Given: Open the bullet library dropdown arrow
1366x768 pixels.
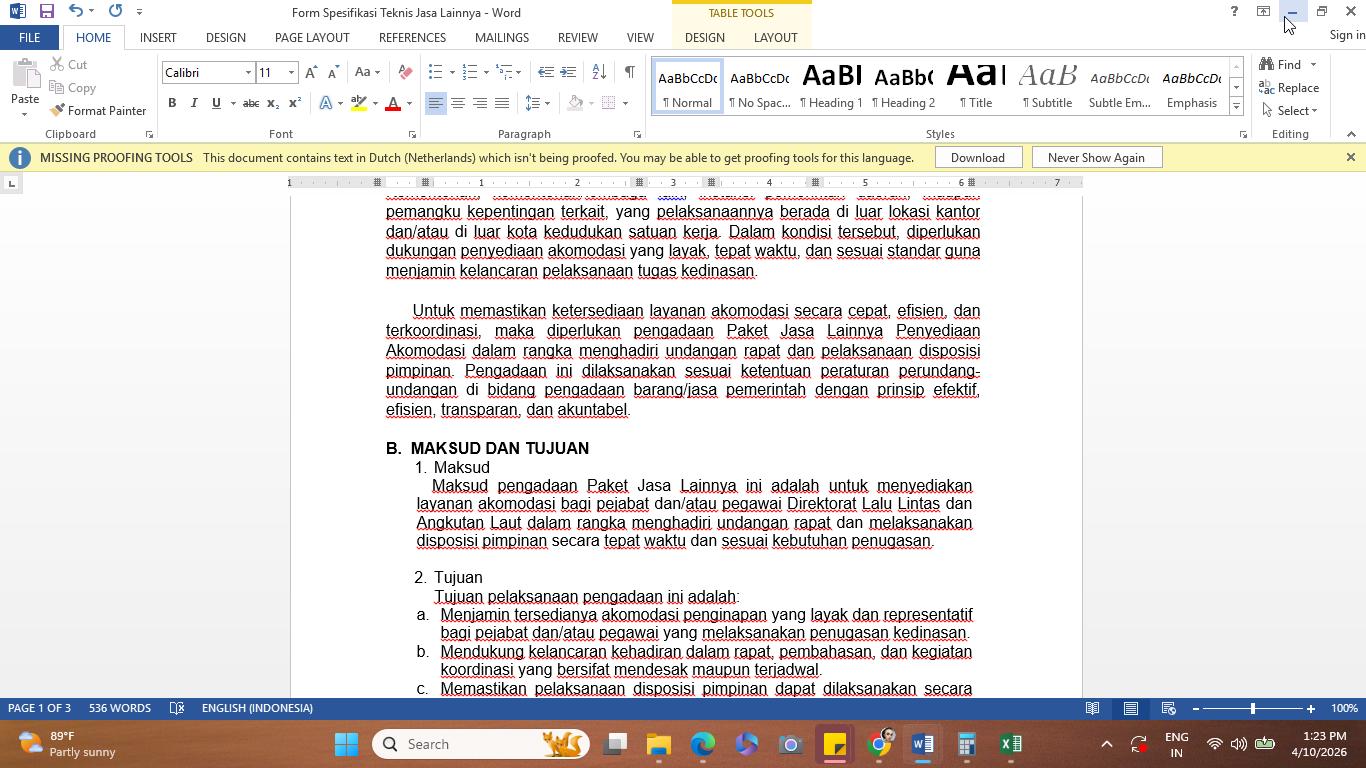Looking at the screenshot, I should coord(452,72).
